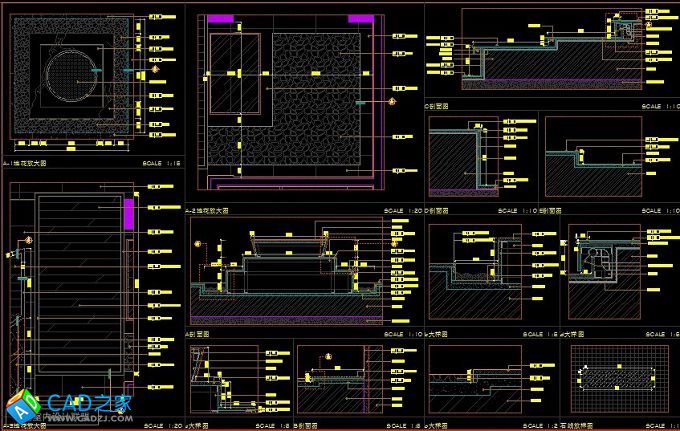
Task: Click the A-1 drawing title label
Action: click(26, 162)
